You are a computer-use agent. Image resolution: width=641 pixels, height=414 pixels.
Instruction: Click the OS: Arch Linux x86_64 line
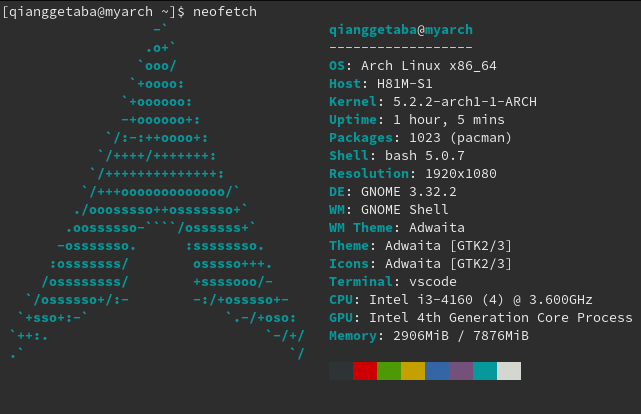(x=413, y=66)
